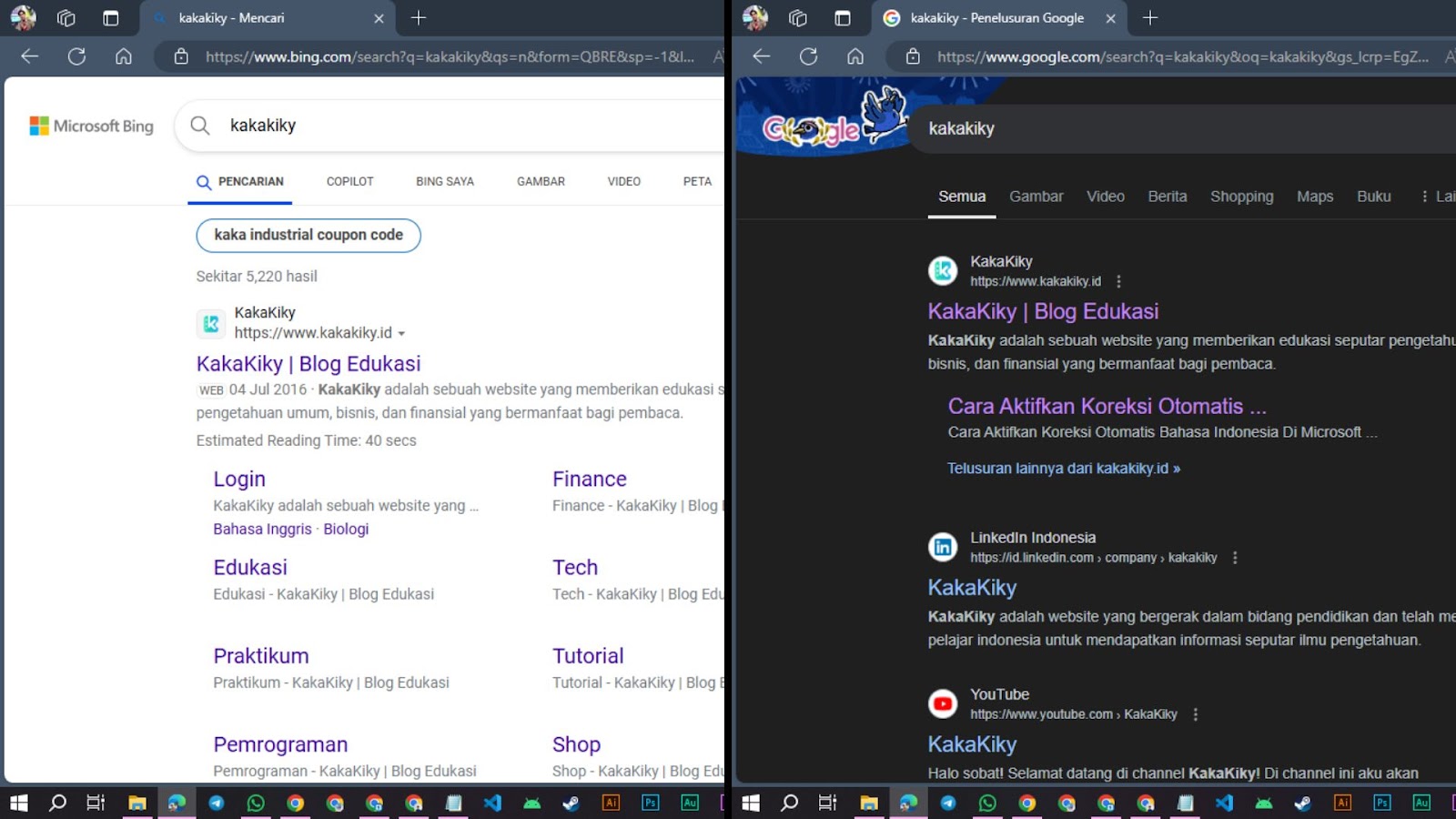Open the YouTube KakaKiky result title
1456x819 pixels.
[972, 744]
